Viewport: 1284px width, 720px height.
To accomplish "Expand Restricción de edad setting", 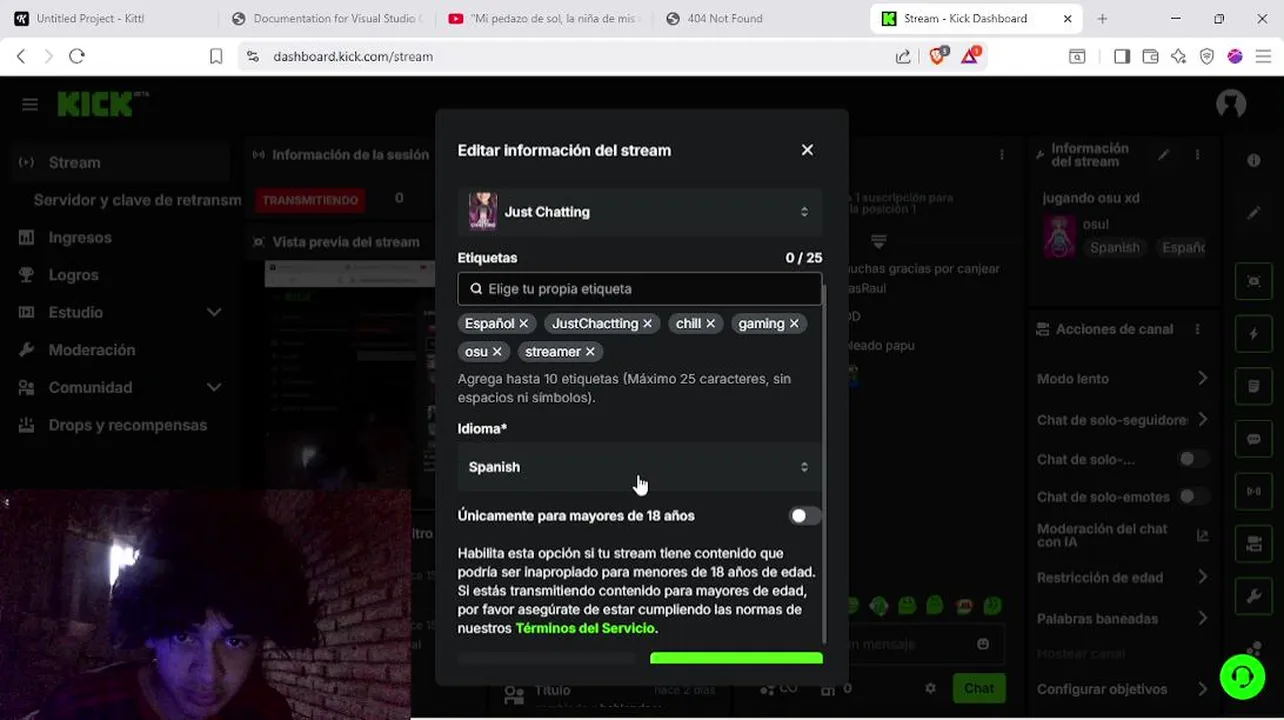I will pos(1122,577).
